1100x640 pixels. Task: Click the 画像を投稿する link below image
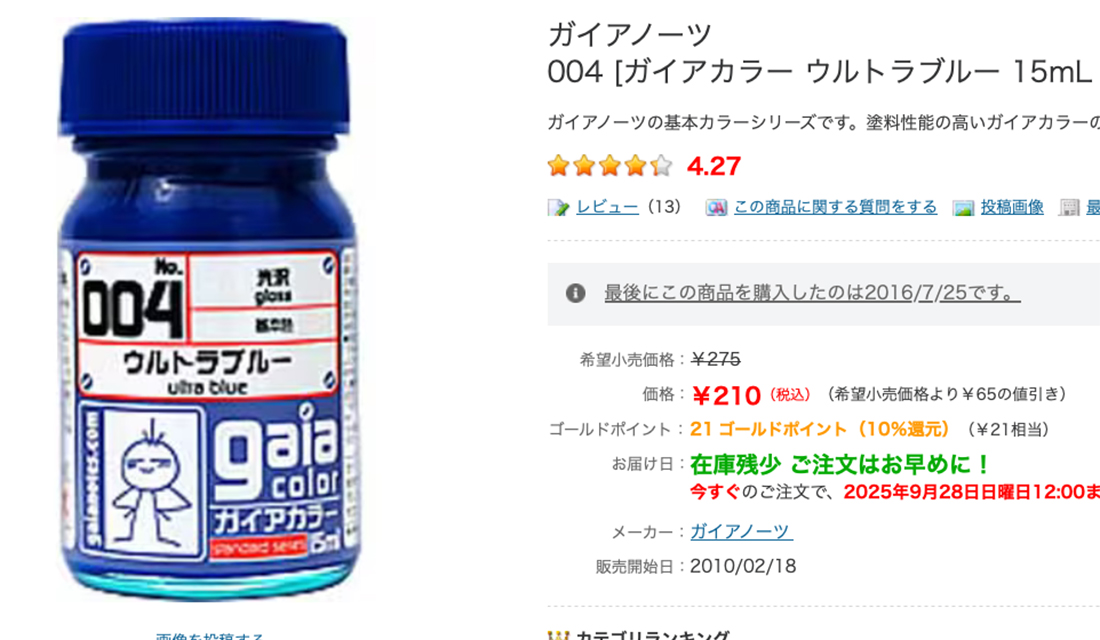pyautogui.click(x=209, y=636)
